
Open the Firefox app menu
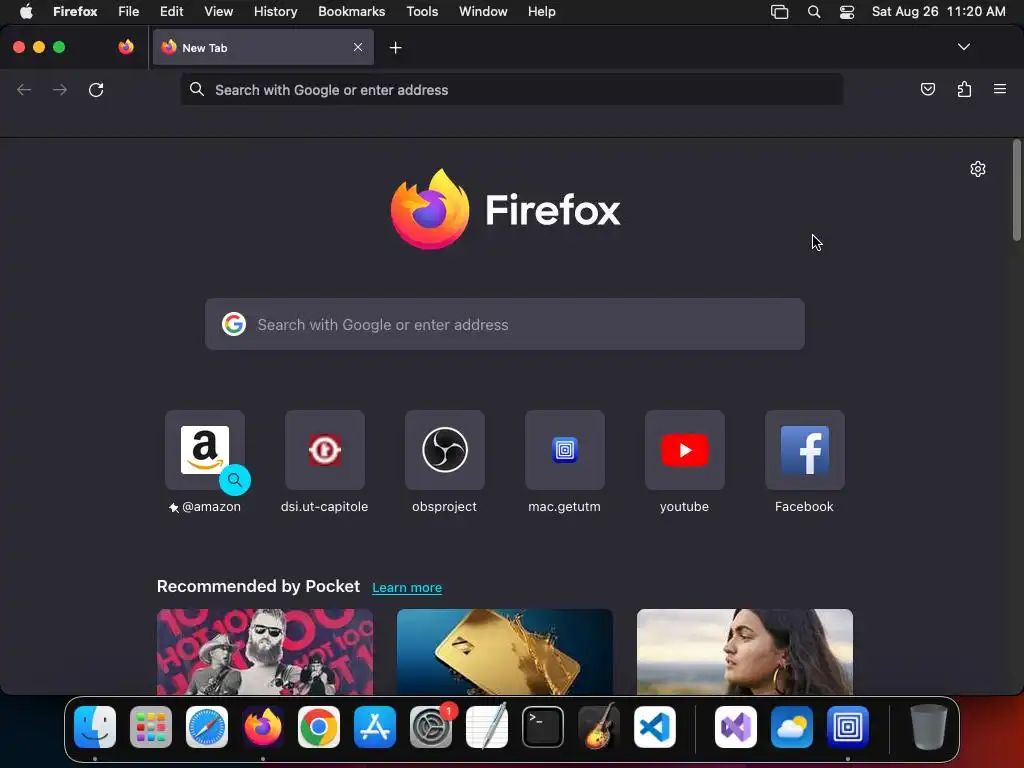[x=75, y=11]
